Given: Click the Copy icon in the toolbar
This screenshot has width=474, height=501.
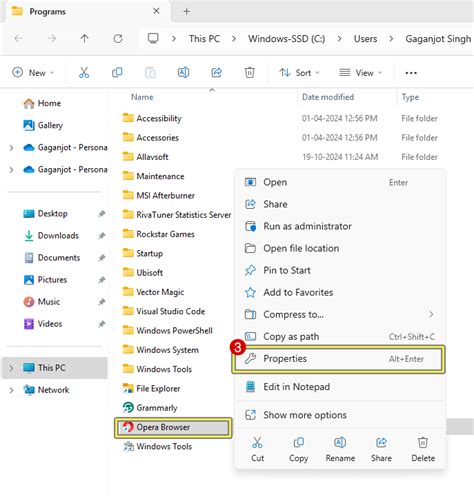Looking at the screenshot, I should (x=117, y=72).
